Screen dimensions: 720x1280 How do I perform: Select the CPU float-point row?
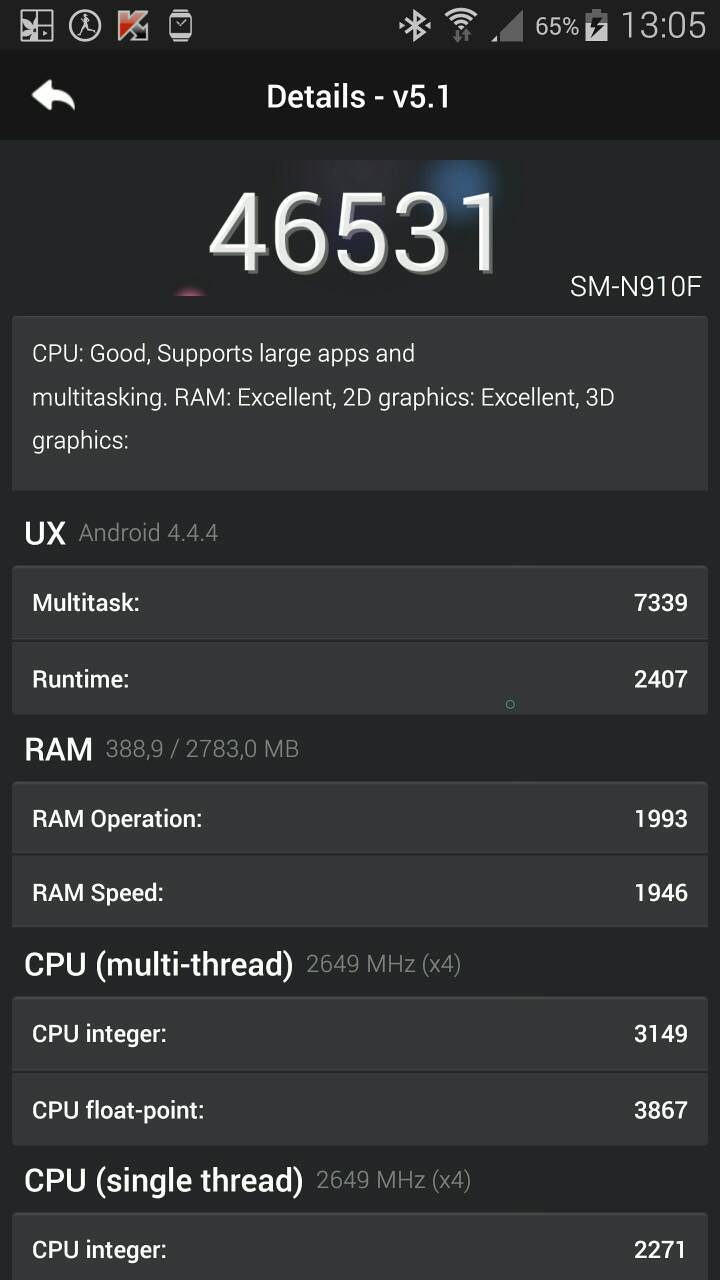coord(359,1109)
